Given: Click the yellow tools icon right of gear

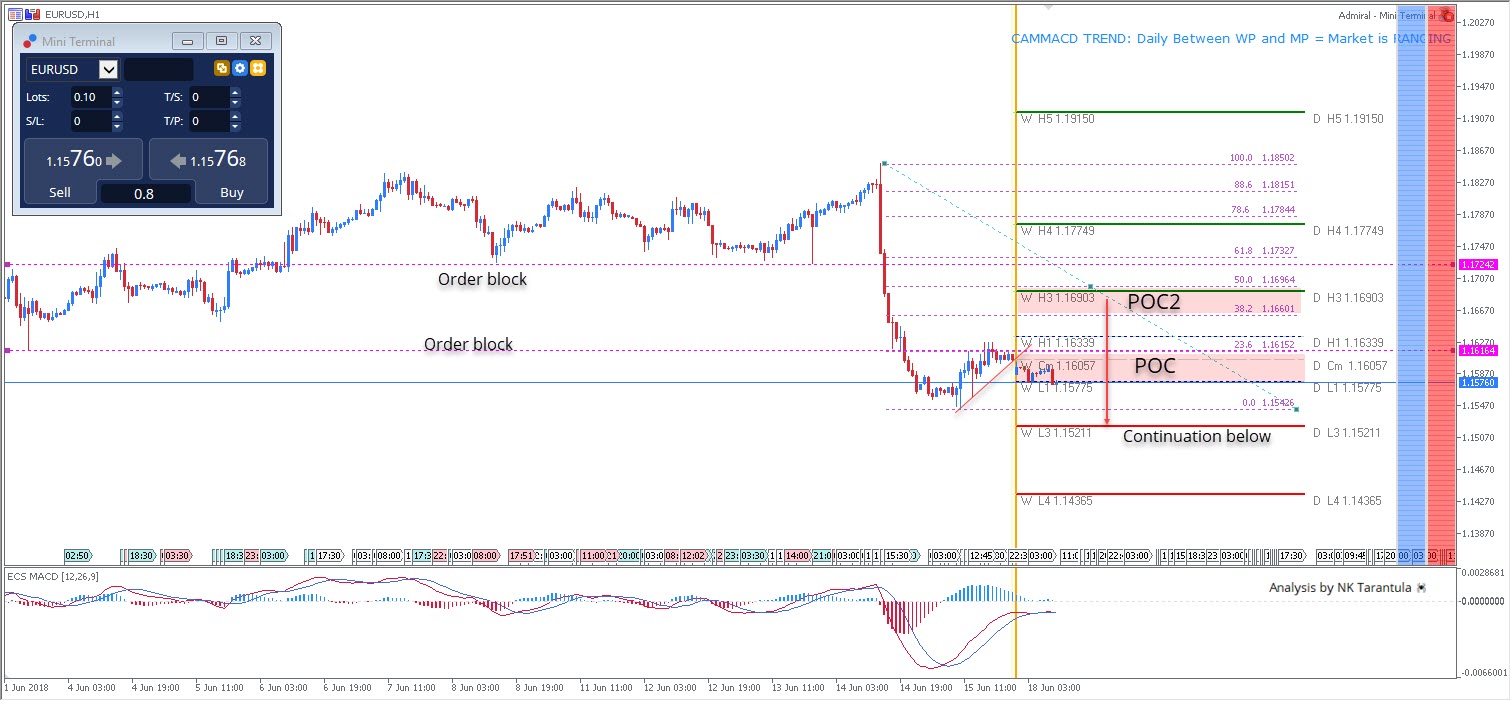Looking at the screenshot, I should (x=257, y=68).
